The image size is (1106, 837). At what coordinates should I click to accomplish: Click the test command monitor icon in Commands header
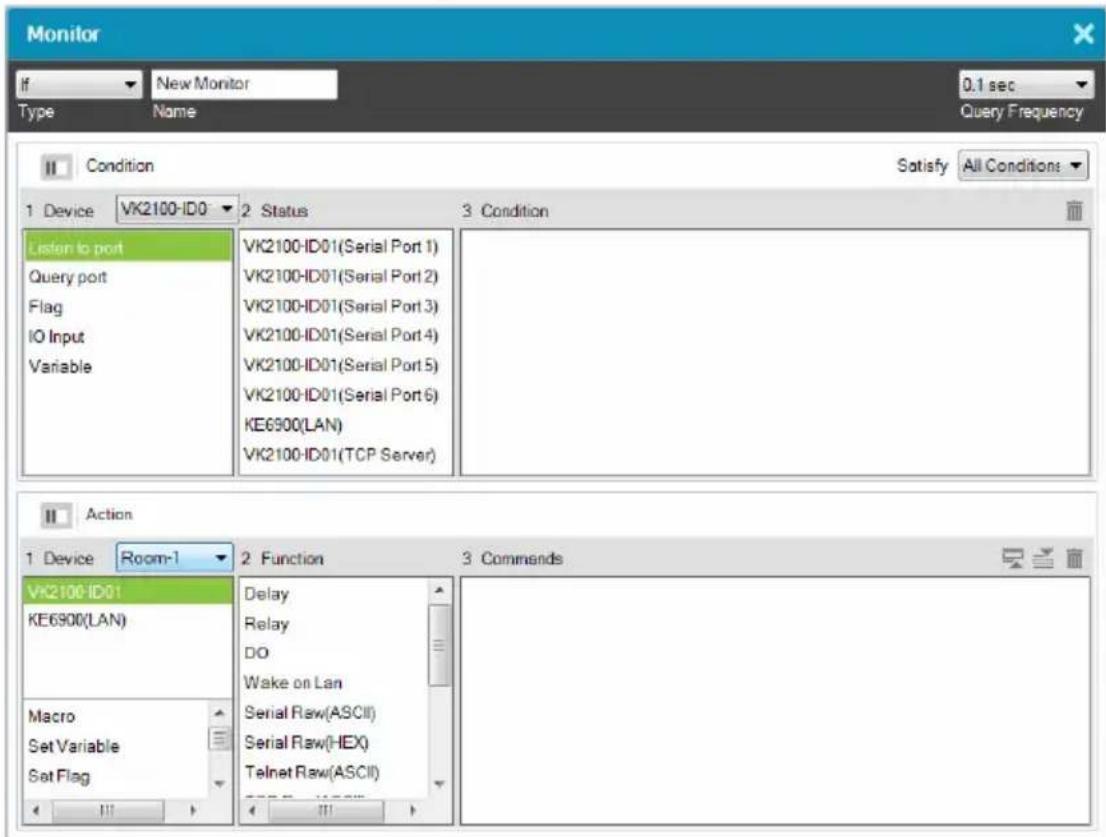pyautogui.click(x=1013, y=558)
